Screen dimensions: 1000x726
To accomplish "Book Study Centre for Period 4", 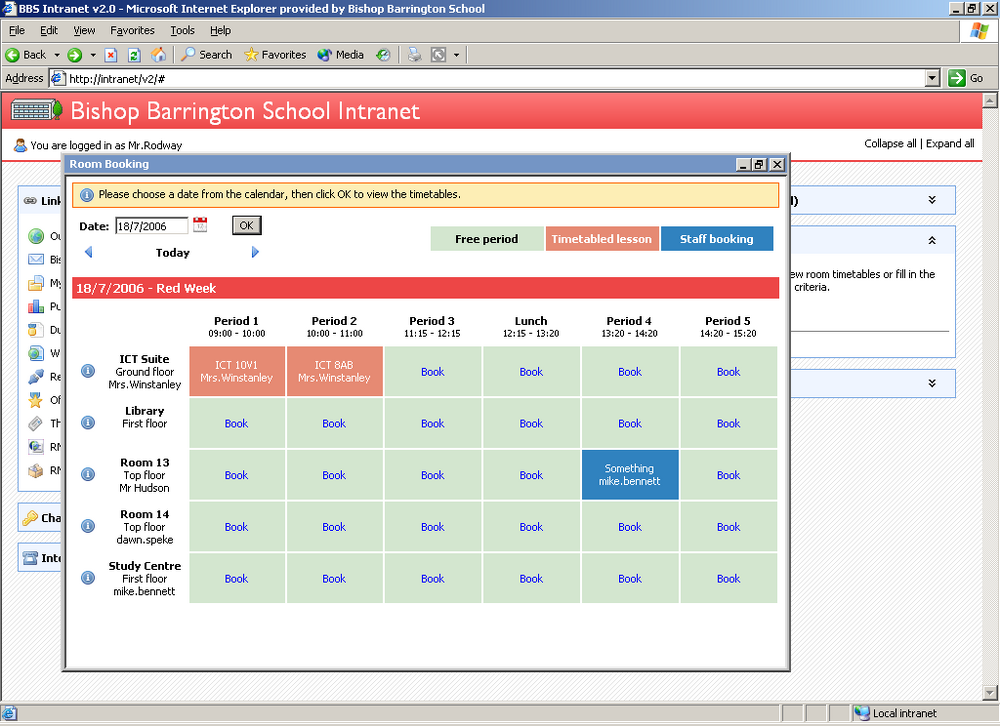I will coord(629,579).
